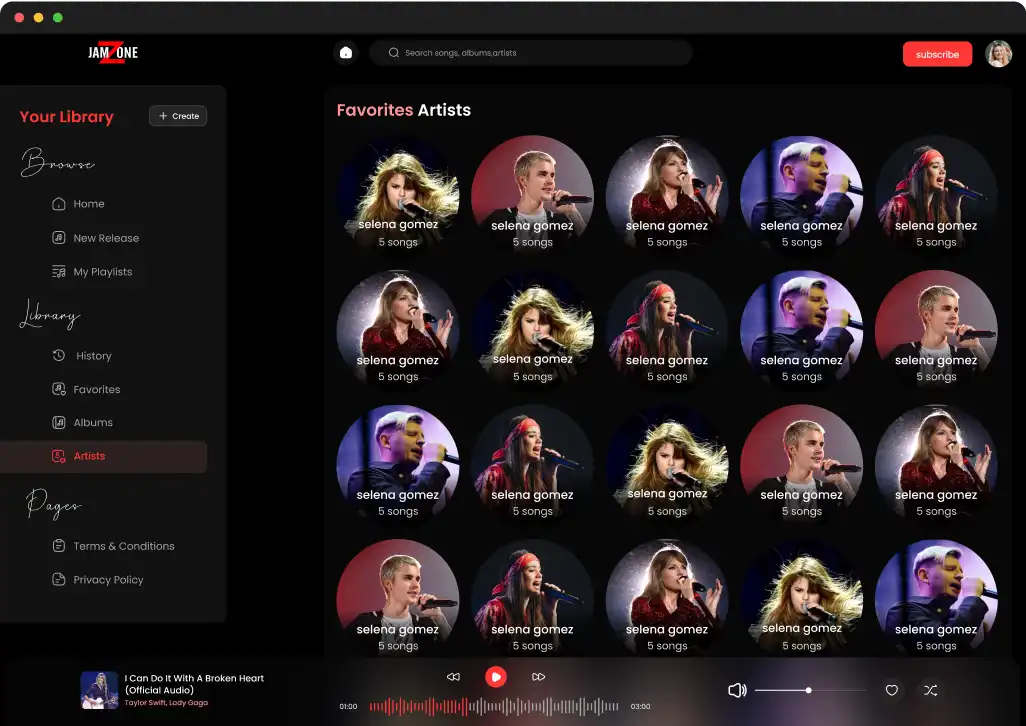Screen dimensions: 1026x726
Task: Click the My Playlists icon
Action: click(x=58, y=271)
